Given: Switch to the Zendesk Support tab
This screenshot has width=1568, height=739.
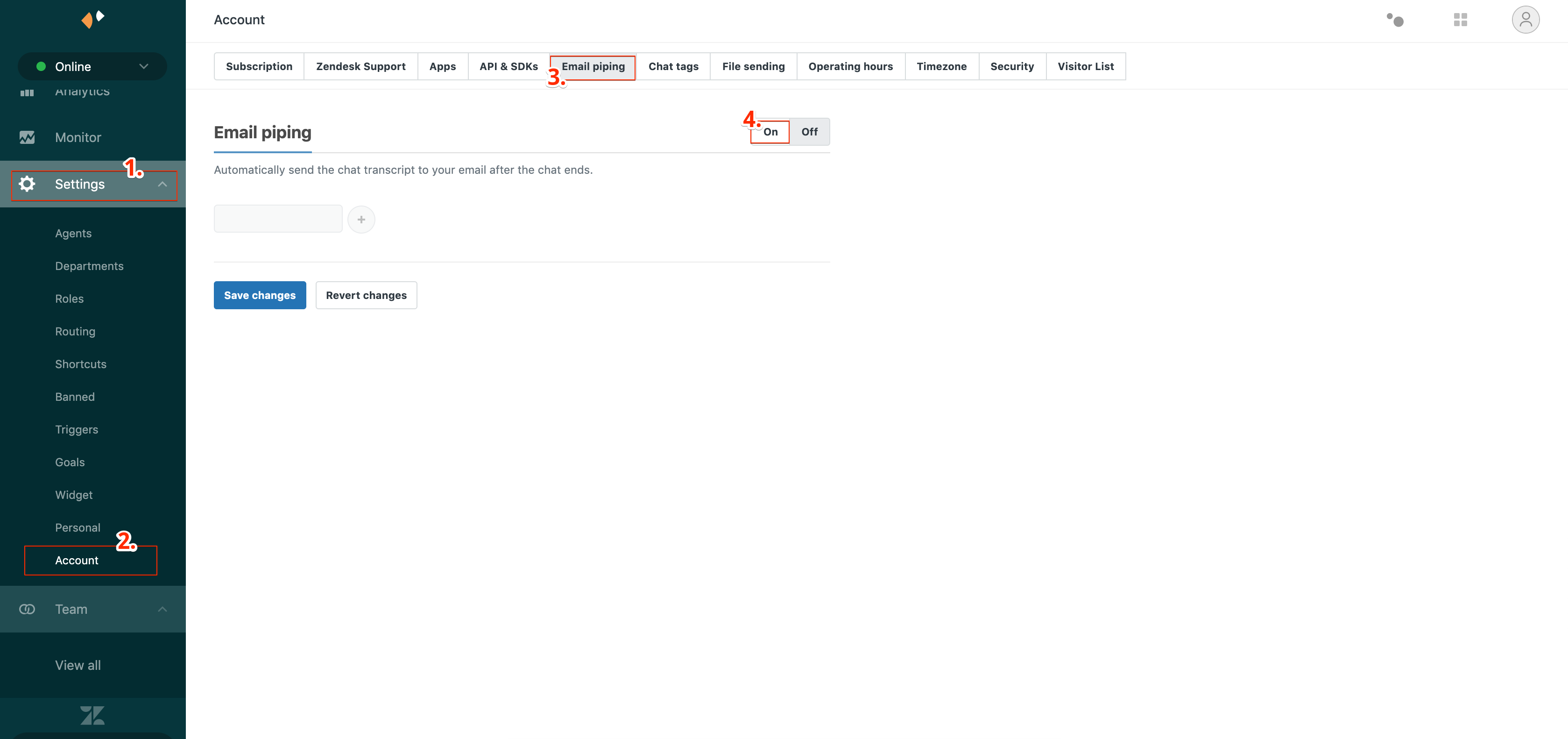Looking at the screenshot, I should point(361,66).
